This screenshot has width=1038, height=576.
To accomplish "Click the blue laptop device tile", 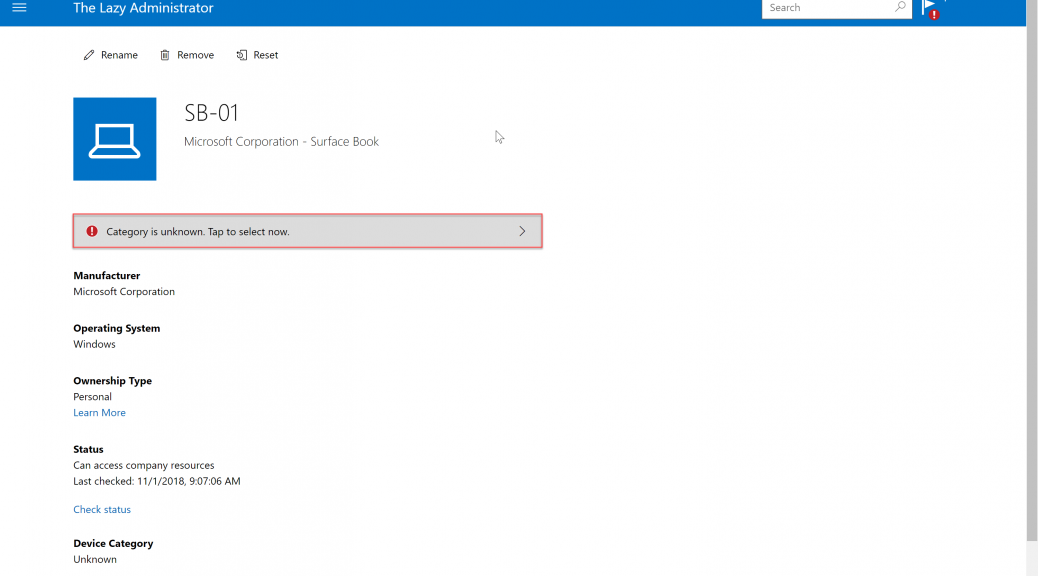I will pyautogui.click(x=115, y=139).
